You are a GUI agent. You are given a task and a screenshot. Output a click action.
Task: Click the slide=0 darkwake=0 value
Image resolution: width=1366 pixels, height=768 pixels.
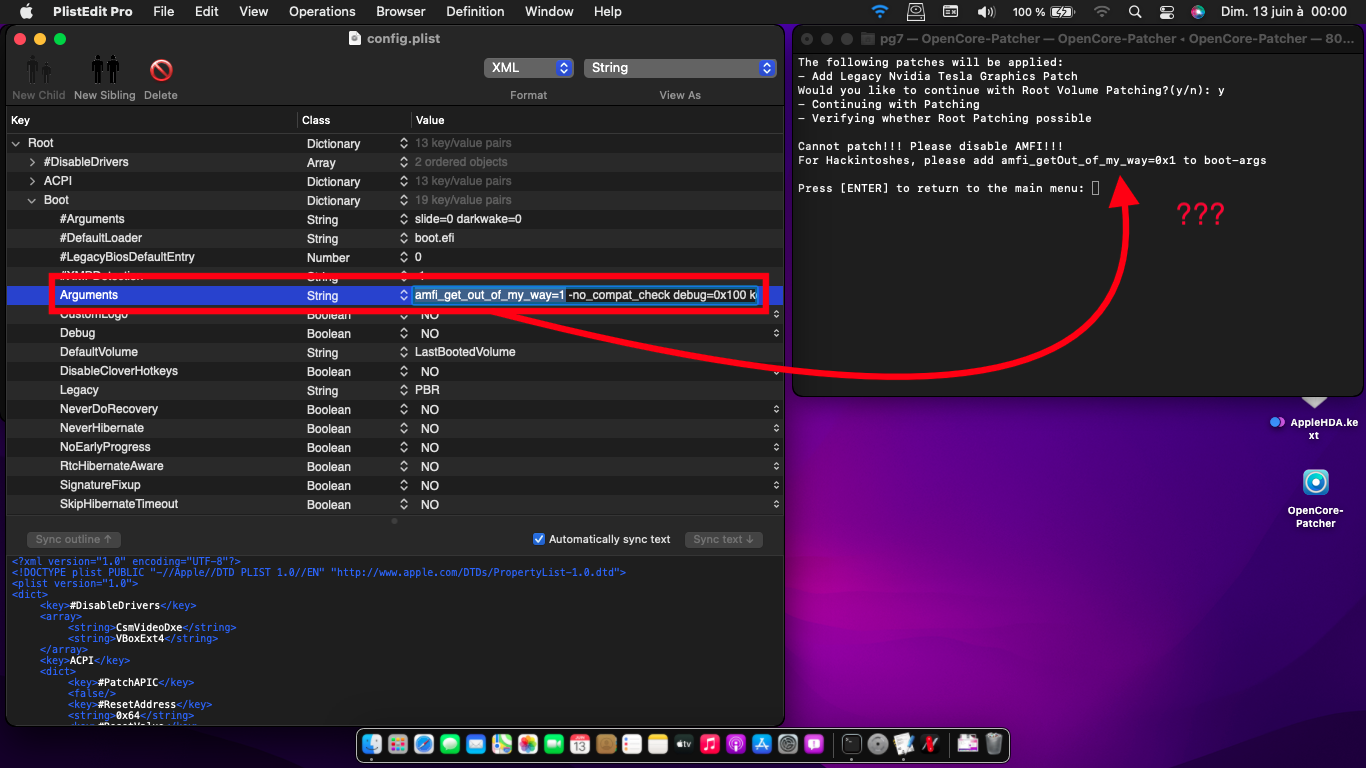coord(468,219)
